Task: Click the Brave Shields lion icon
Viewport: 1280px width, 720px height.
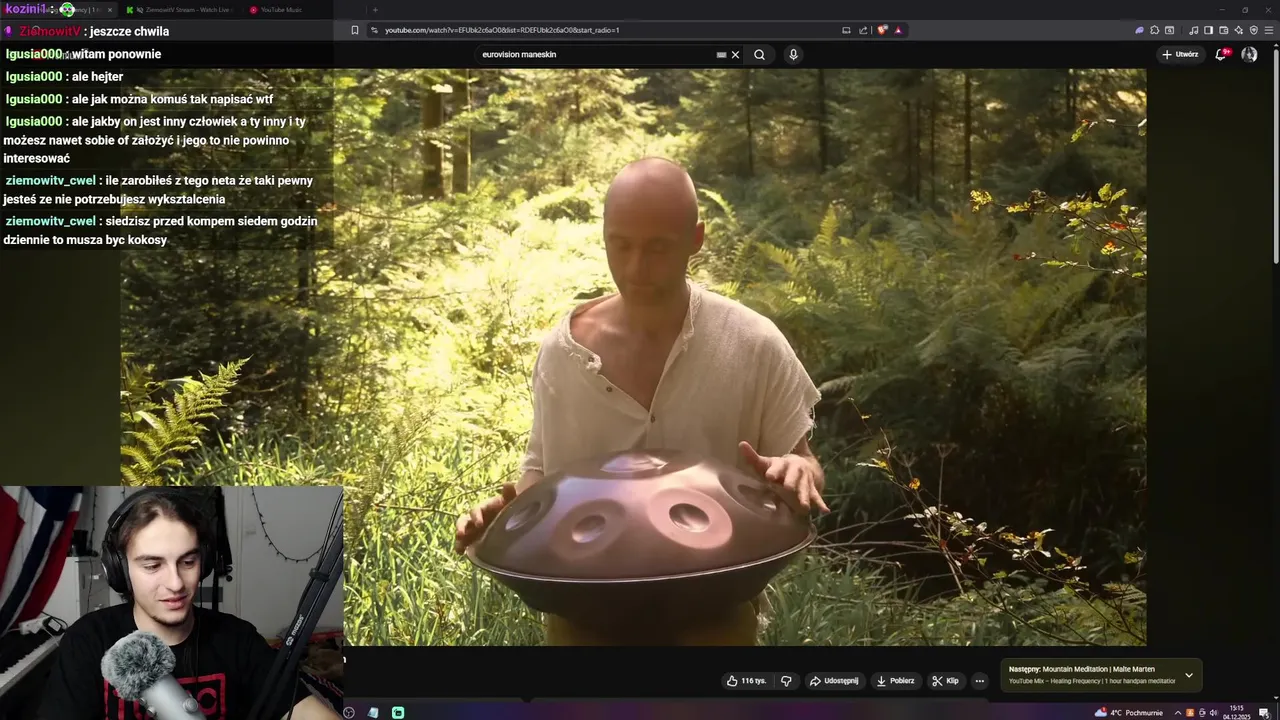Action: [882, 30]
